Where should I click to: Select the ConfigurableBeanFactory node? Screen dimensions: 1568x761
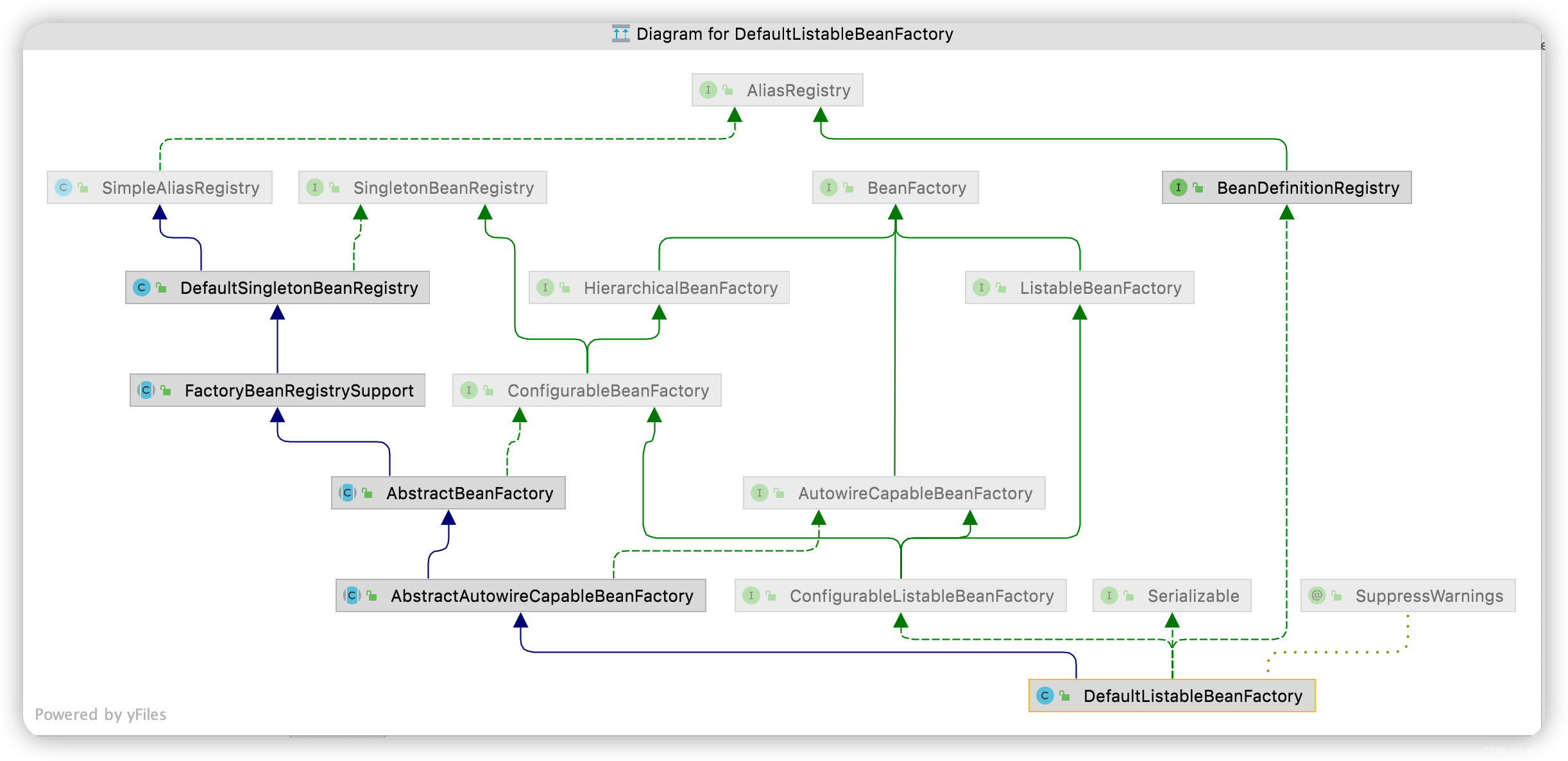tap(608, 391)
